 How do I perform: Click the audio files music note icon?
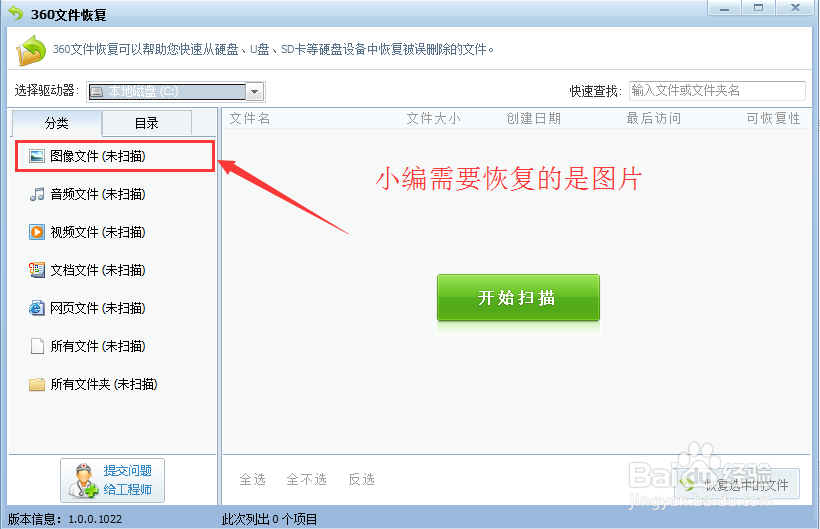coord(37,194)
